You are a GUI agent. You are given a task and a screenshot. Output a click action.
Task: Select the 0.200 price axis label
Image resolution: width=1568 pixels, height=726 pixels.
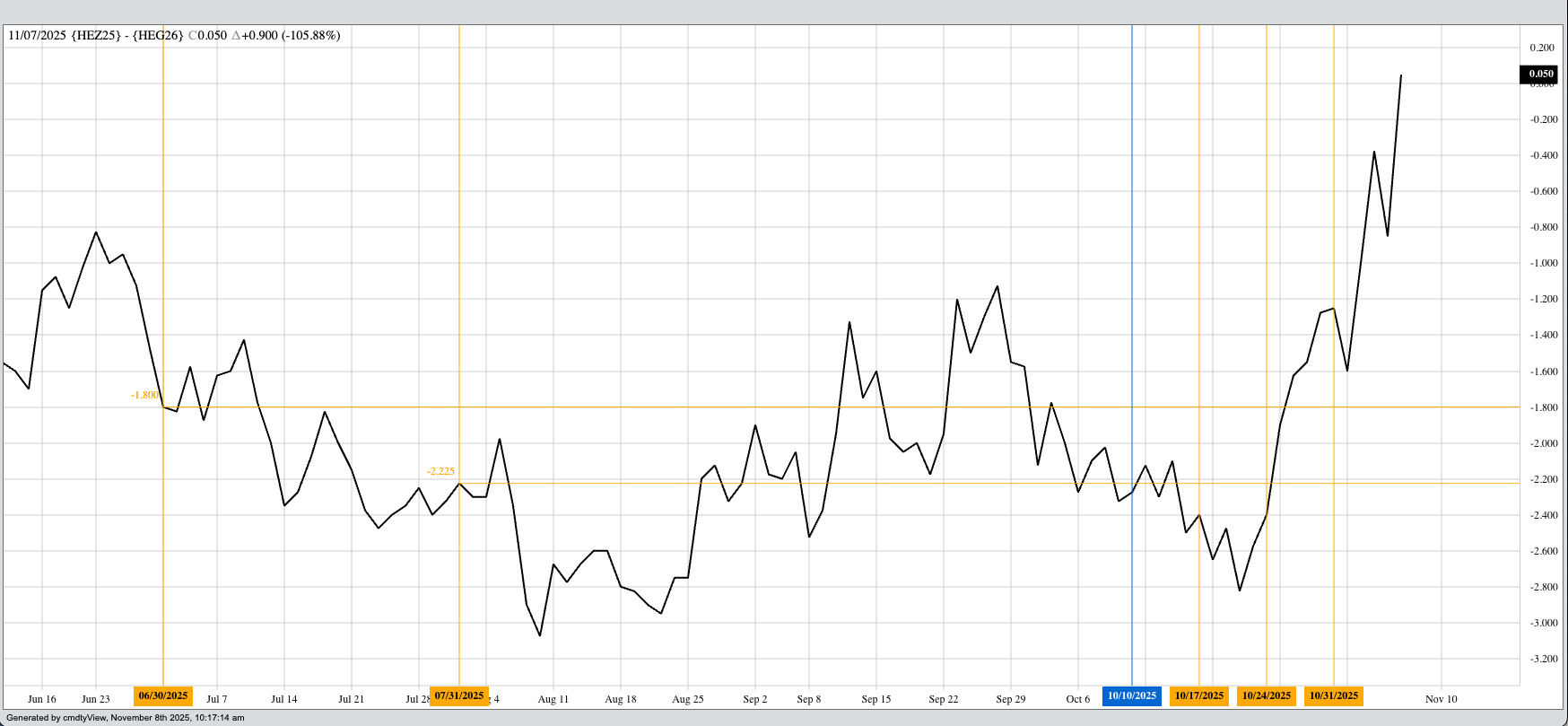pyautogui.click(x=1543, y=48)
